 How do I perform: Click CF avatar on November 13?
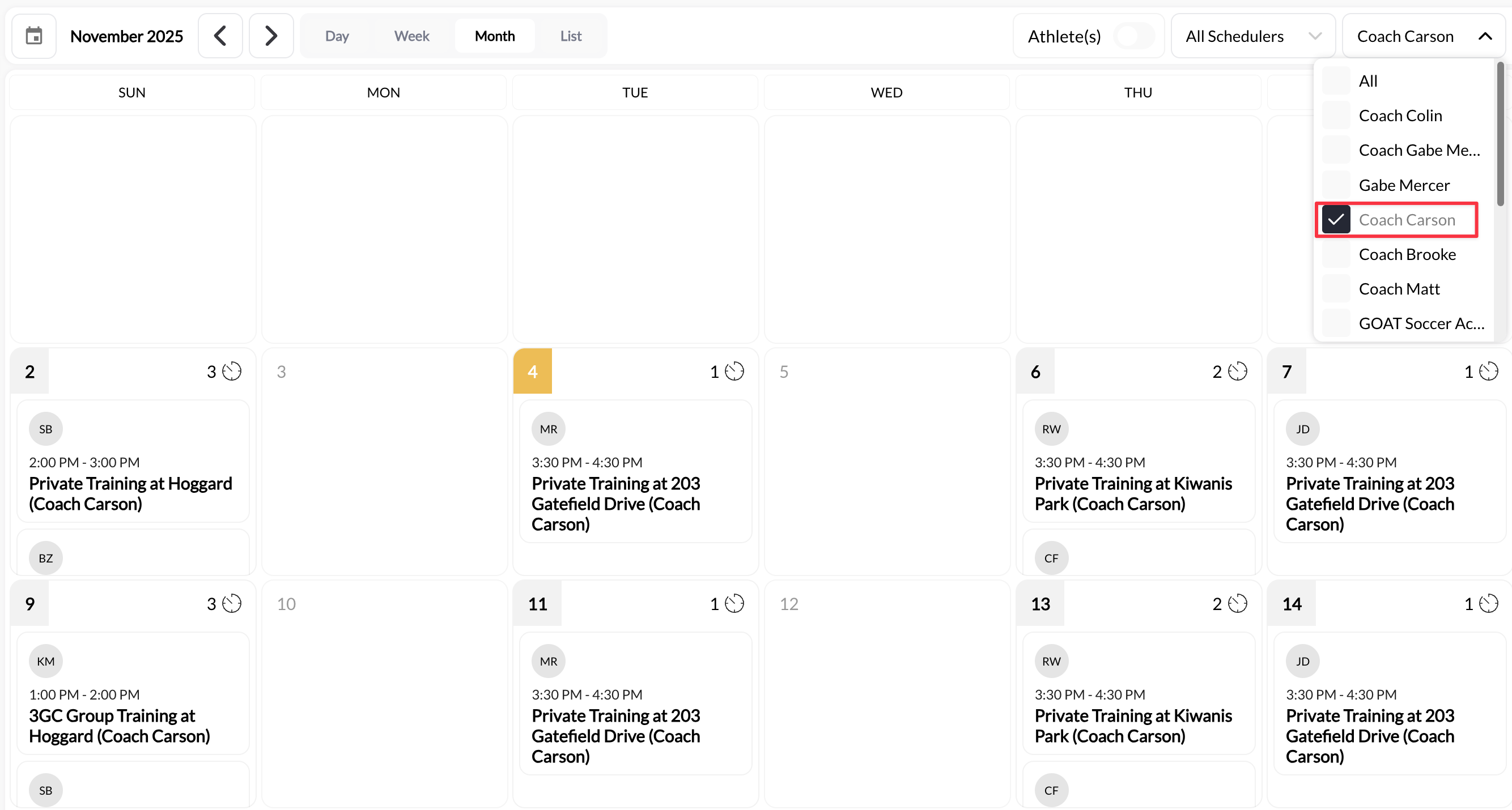point(1051,790)
